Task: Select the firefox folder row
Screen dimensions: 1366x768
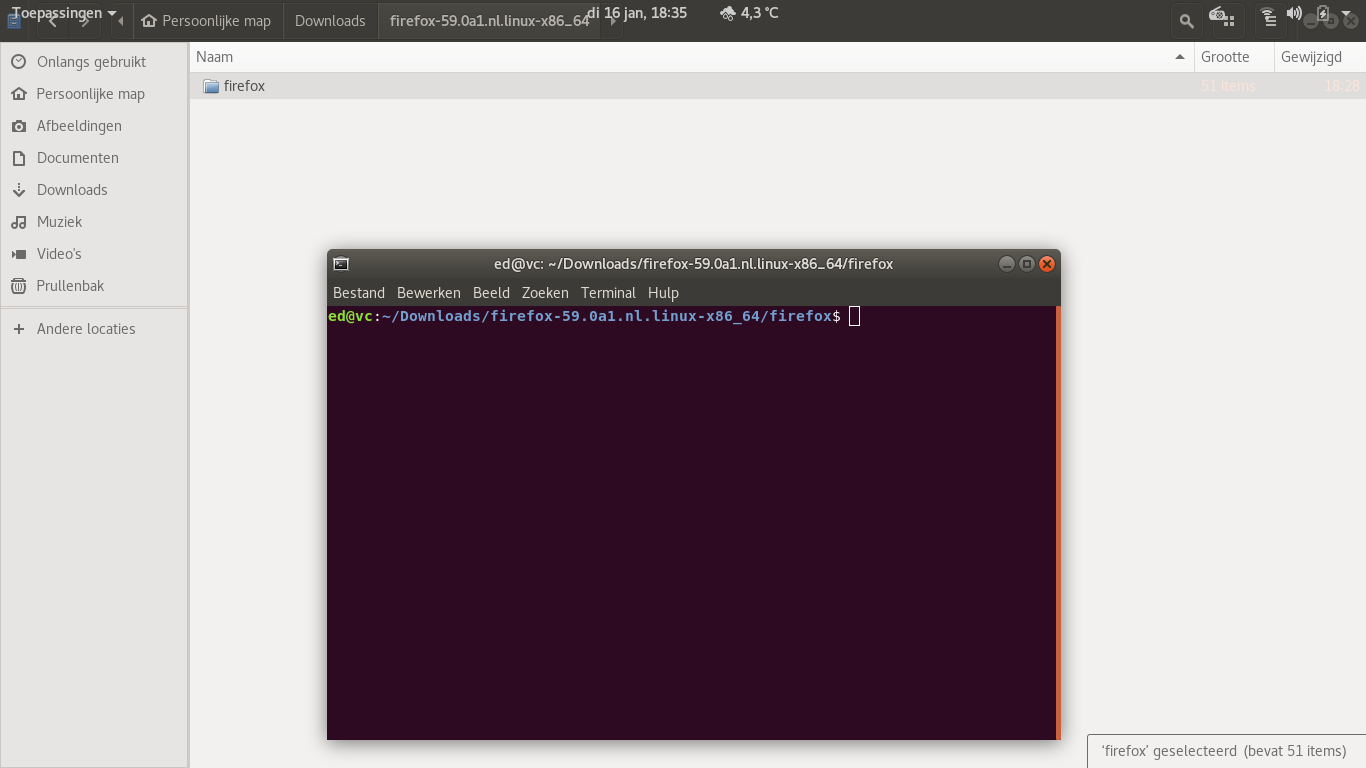Action: point(778,86)
